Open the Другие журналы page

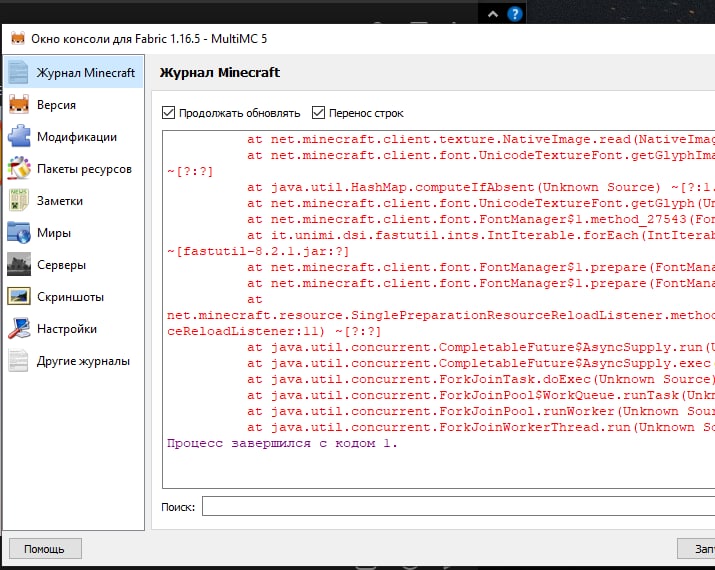click(74, 360)
